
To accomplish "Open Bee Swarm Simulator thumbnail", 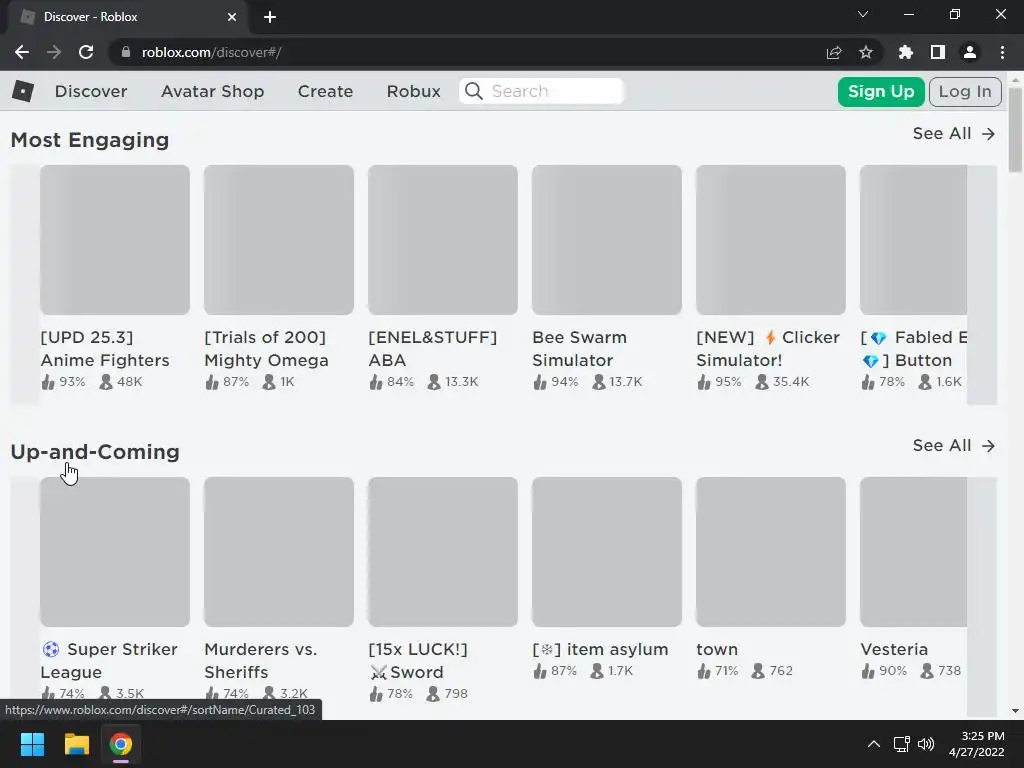I will coord(607,240).
